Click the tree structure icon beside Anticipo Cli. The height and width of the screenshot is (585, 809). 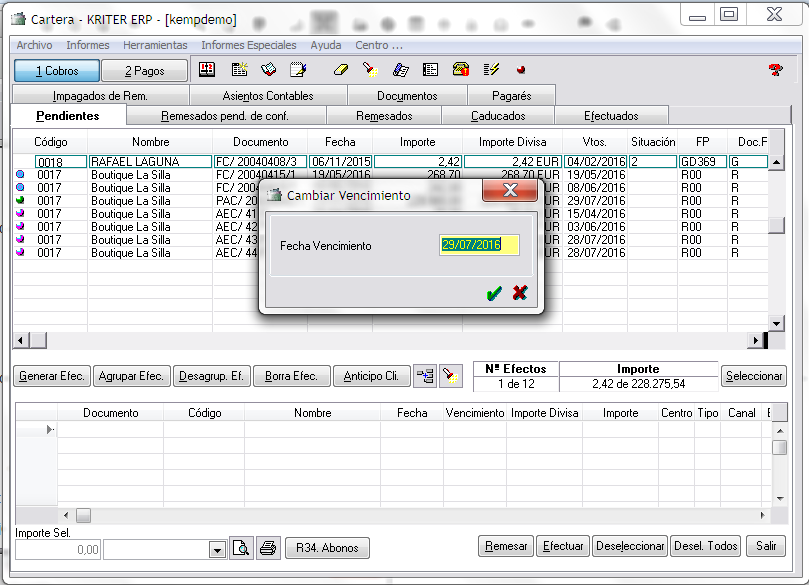[x=425, y=376]
